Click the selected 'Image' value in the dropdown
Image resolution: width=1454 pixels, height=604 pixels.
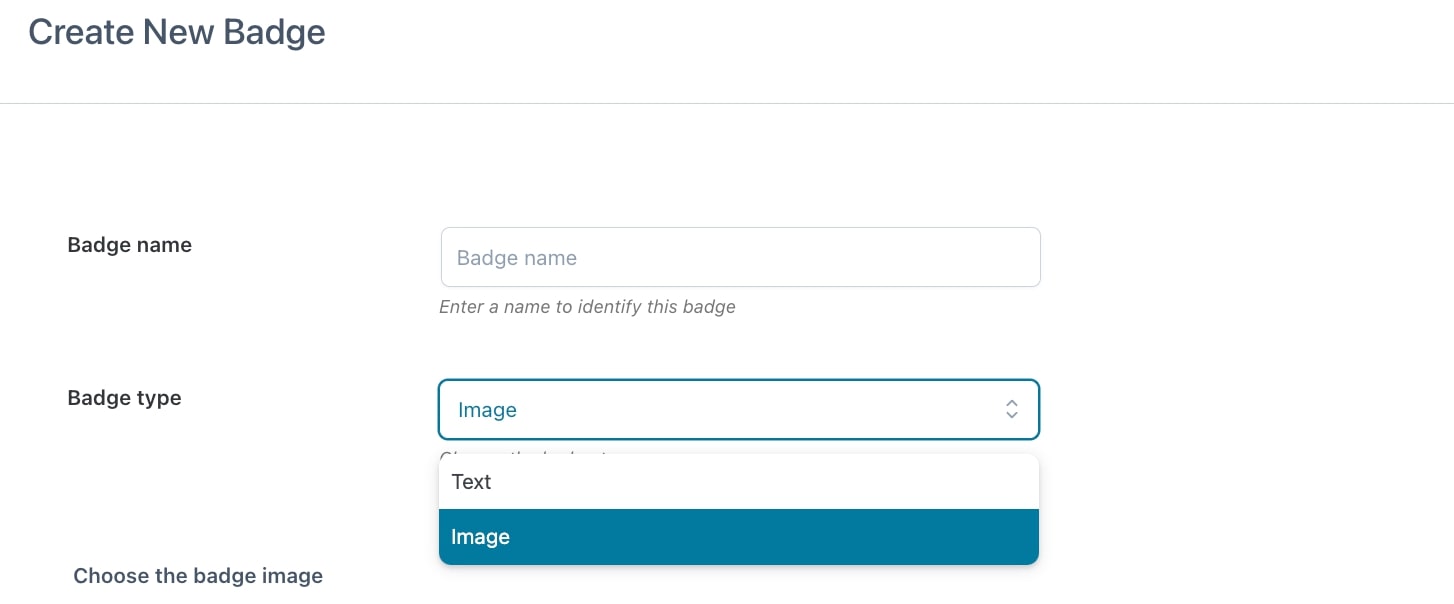coord(487,410)
